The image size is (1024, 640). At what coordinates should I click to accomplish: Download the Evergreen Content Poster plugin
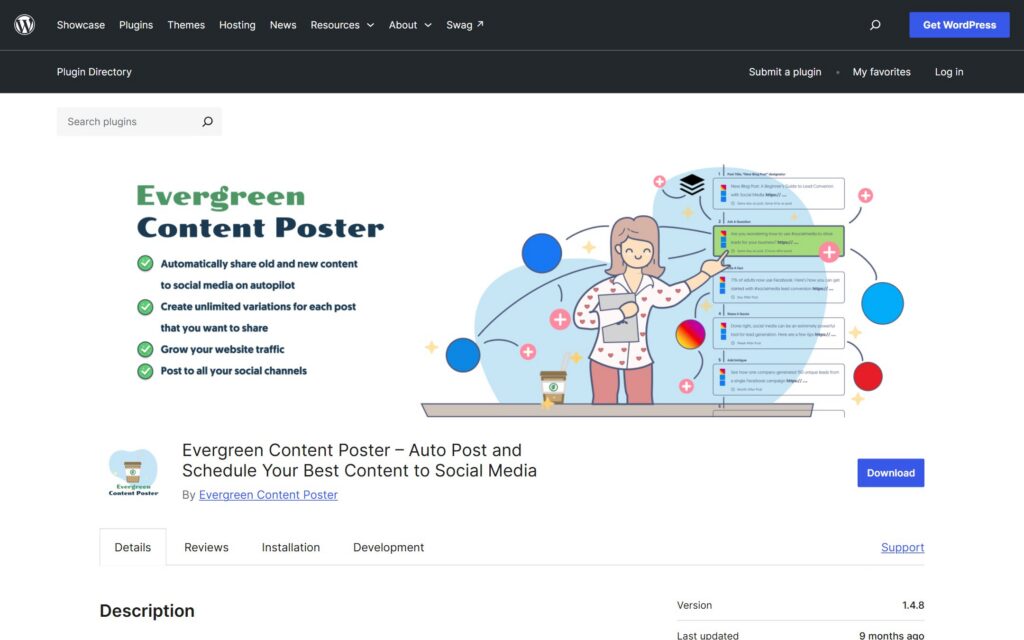point(891,473)
